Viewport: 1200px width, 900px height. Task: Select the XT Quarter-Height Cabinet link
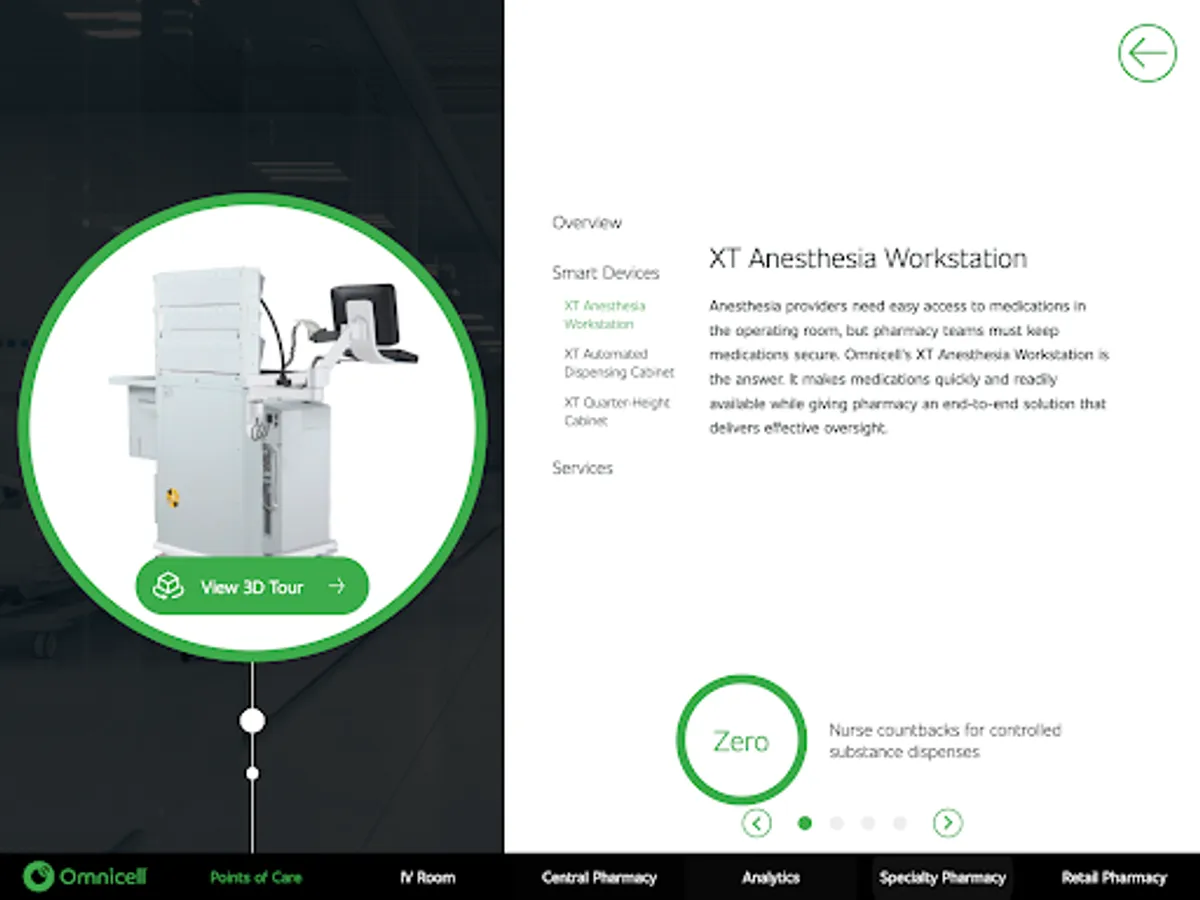pyautogui.click(x=617, y=411)
